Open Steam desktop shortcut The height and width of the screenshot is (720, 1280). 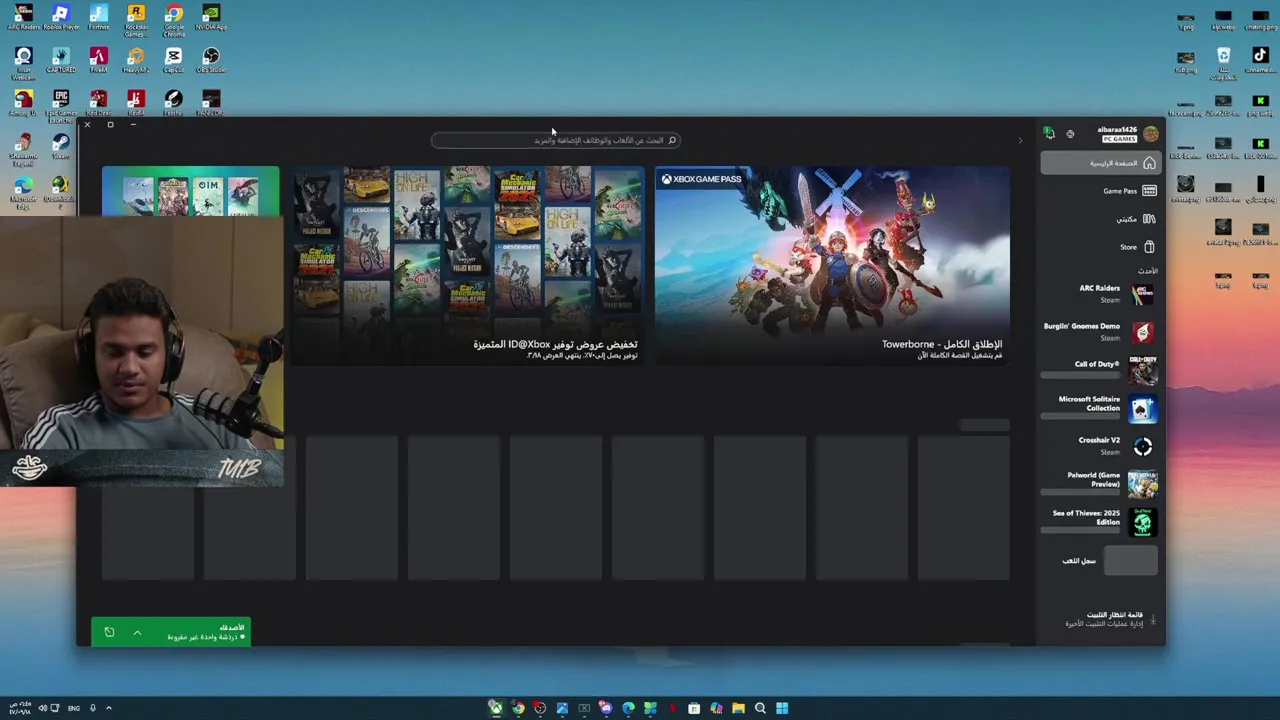point(61,146)
